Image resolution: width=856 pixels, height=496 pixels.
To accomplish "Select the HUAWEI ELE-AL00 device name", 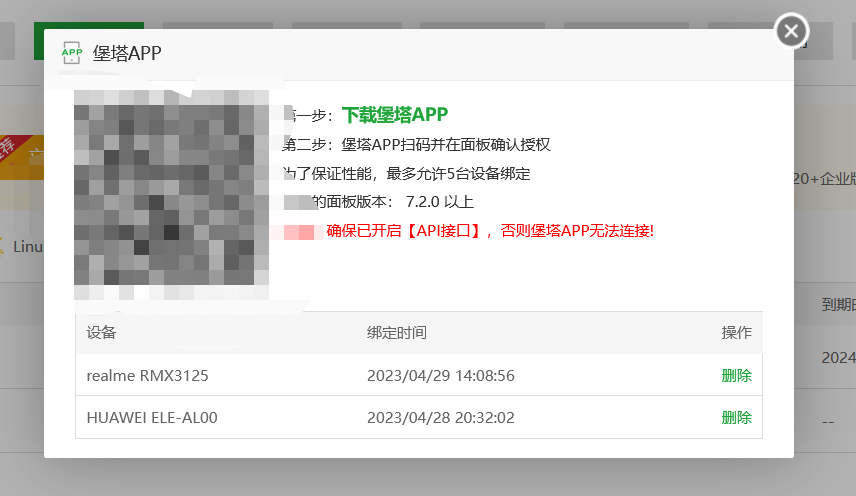I will tap(152, 417).
